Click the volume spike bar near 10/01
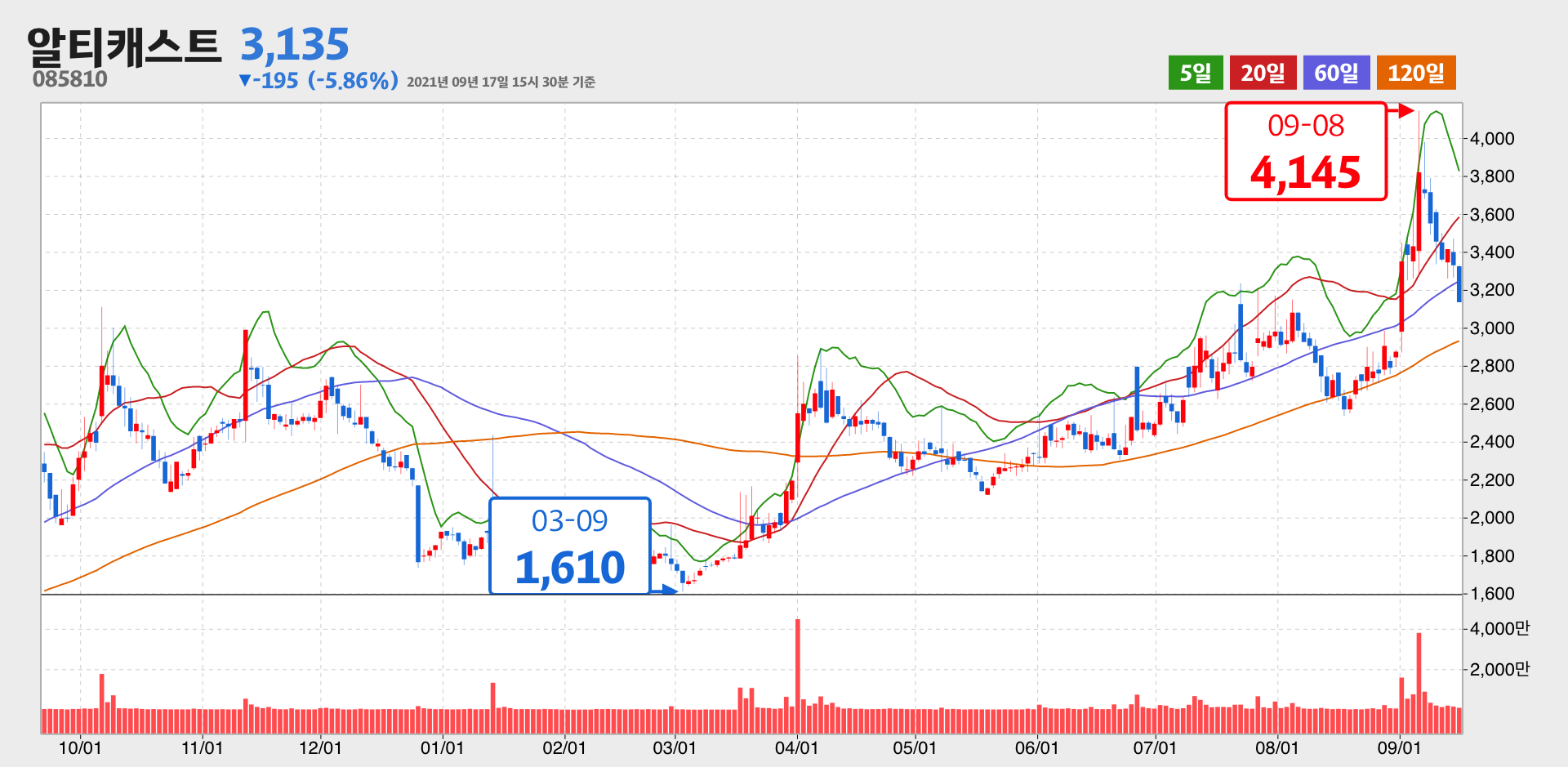The width and height of the screenshot is (1568, 767). click(x=102, y=703)
